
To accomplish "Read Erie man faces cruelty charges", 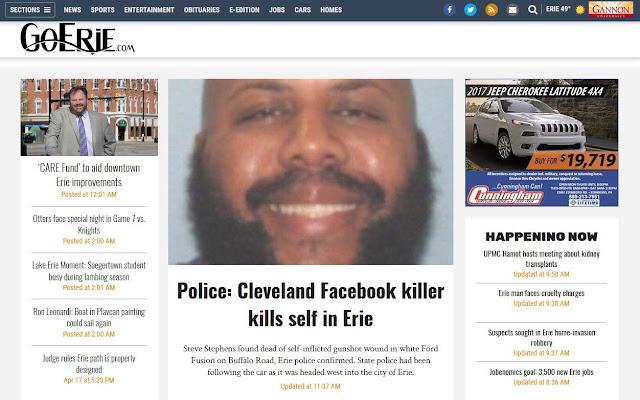I will click(x=541, y=293).
